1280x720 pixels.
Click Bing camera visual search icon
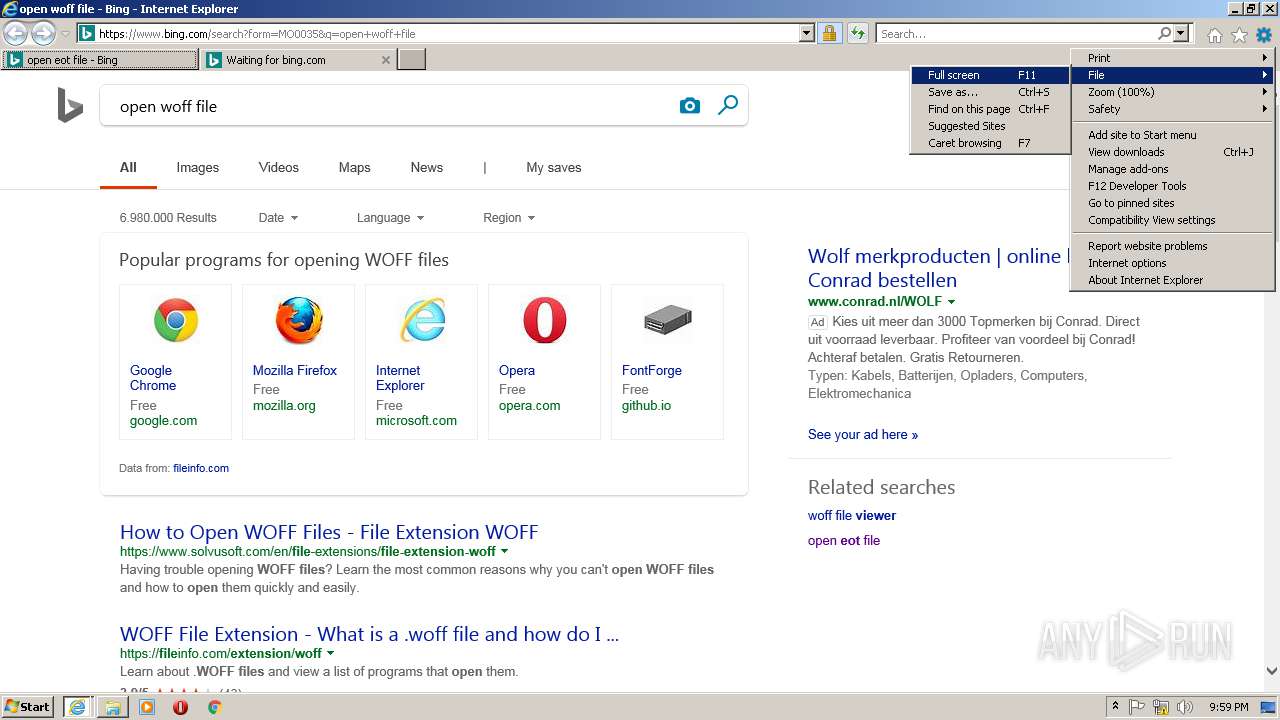click(690, 106)
